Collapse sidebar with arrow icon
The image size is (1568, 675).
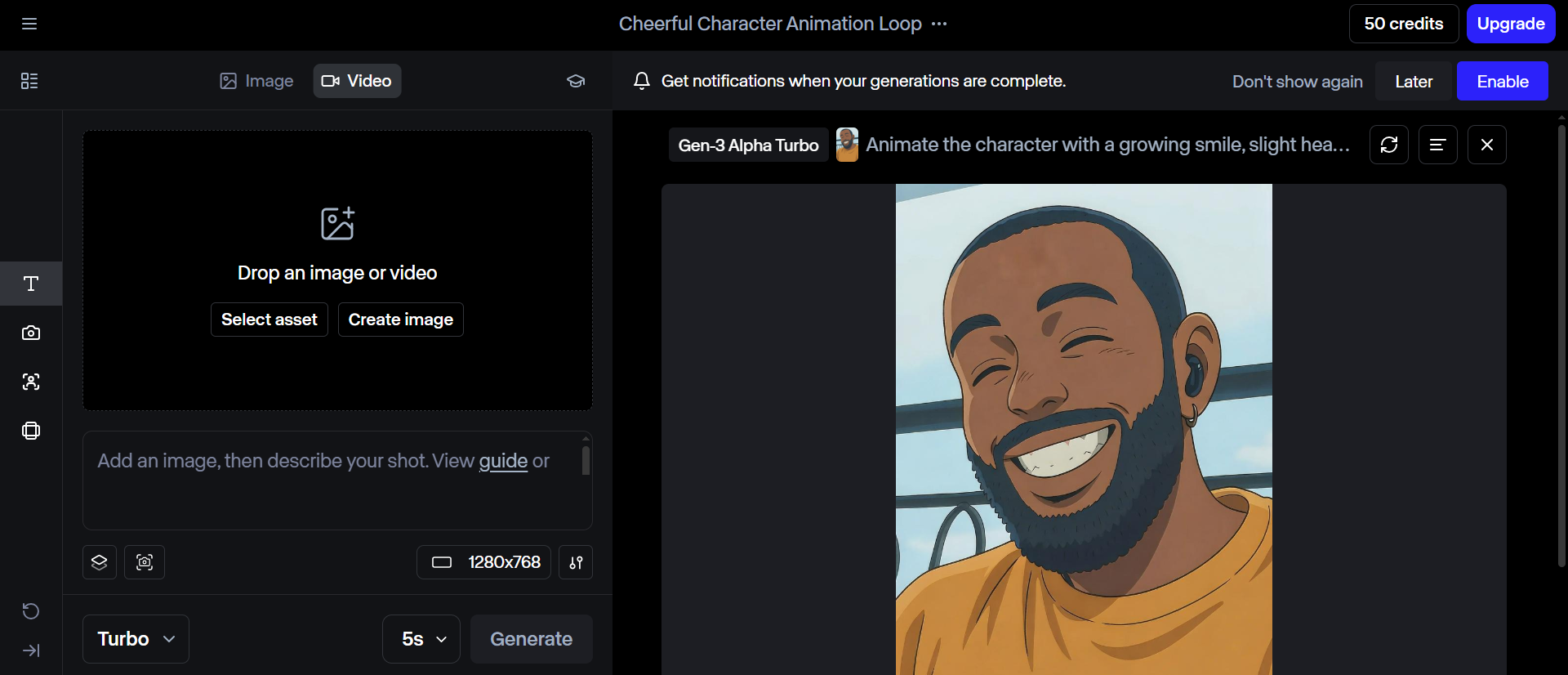31,650
